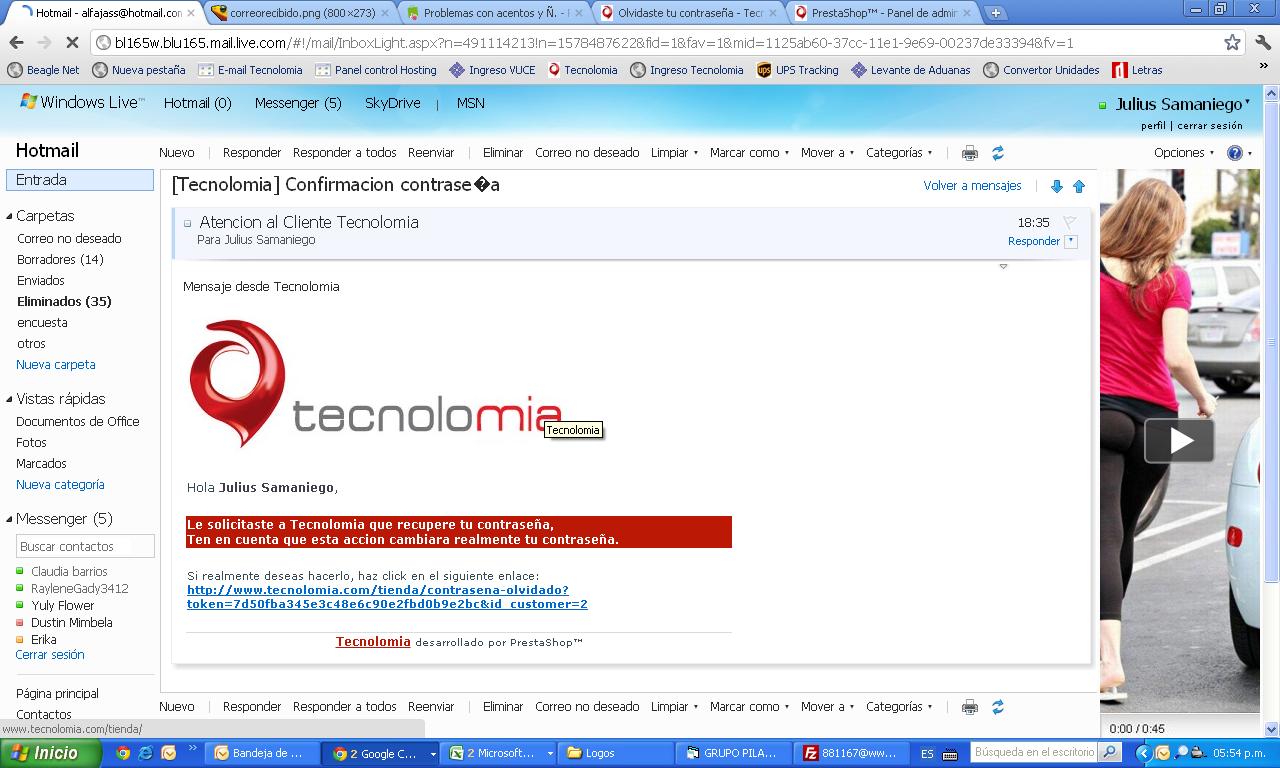
Task: Focus the Búsqueda en el escritorio field
Action: coord(1034,752)
